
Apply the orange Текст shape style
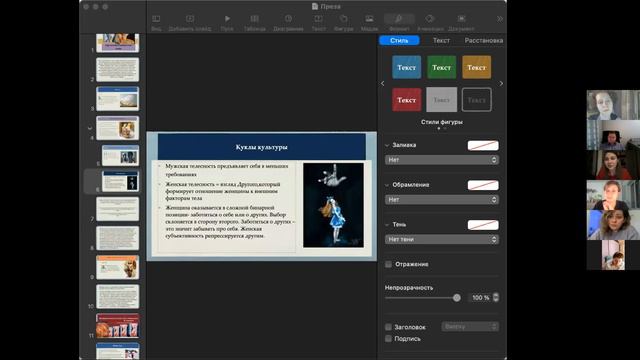click(x=477, y=67)
